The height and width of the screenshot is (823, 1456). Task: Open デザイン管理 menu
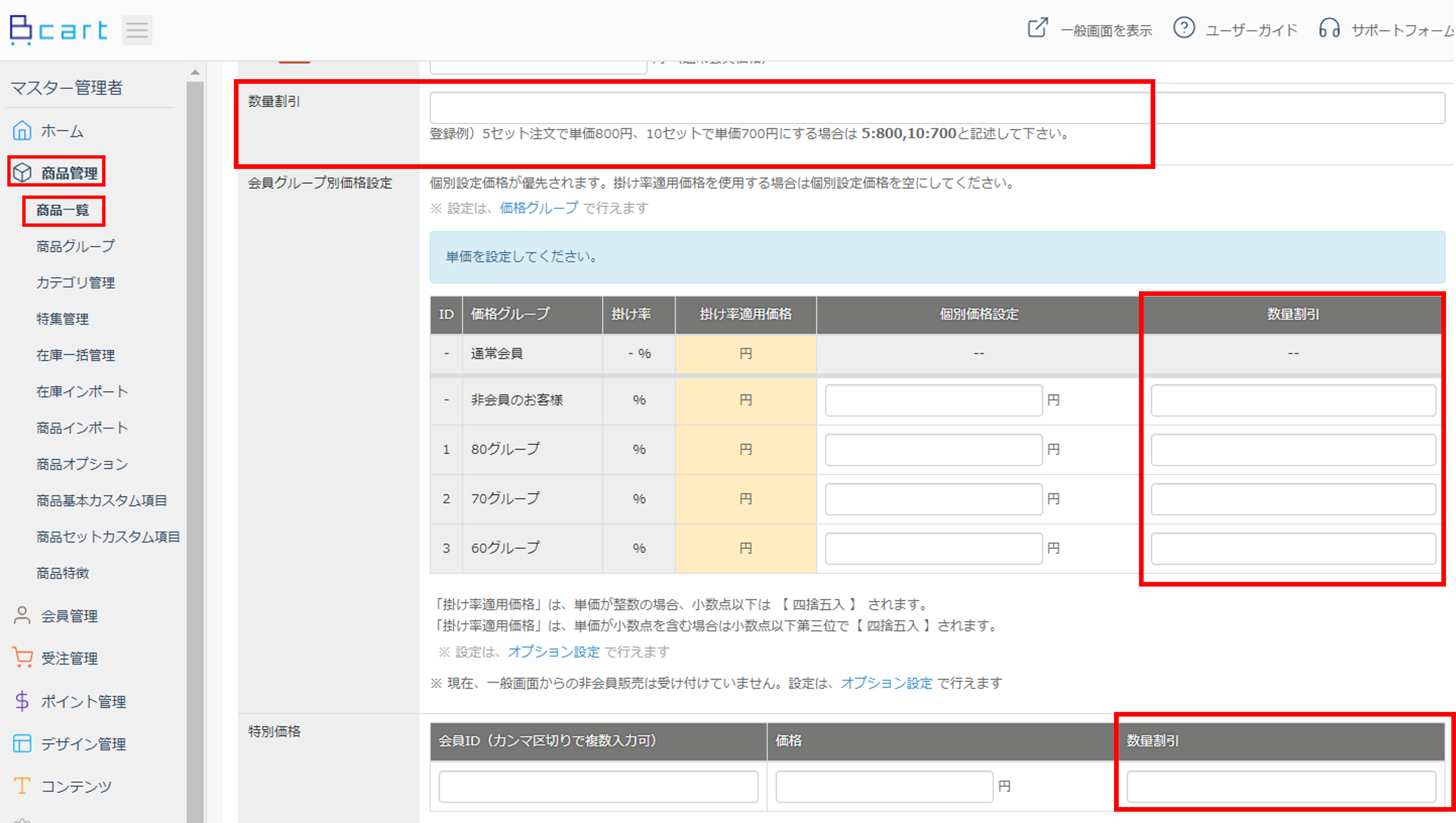click(x=83, y=744)
